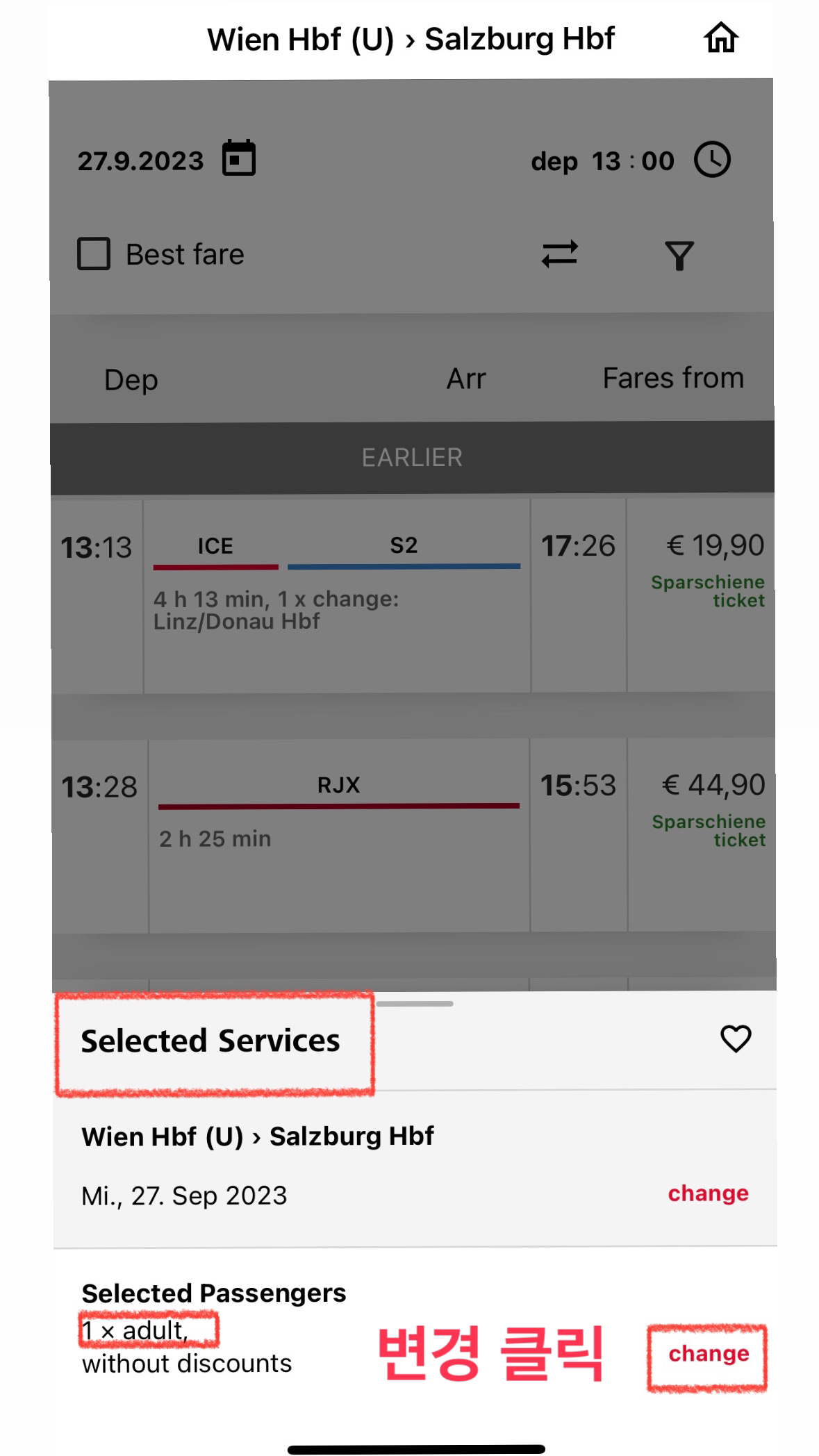Show EARLIER connections
The height and width of the screenshot is (1456, 819).
pos(412,458)
